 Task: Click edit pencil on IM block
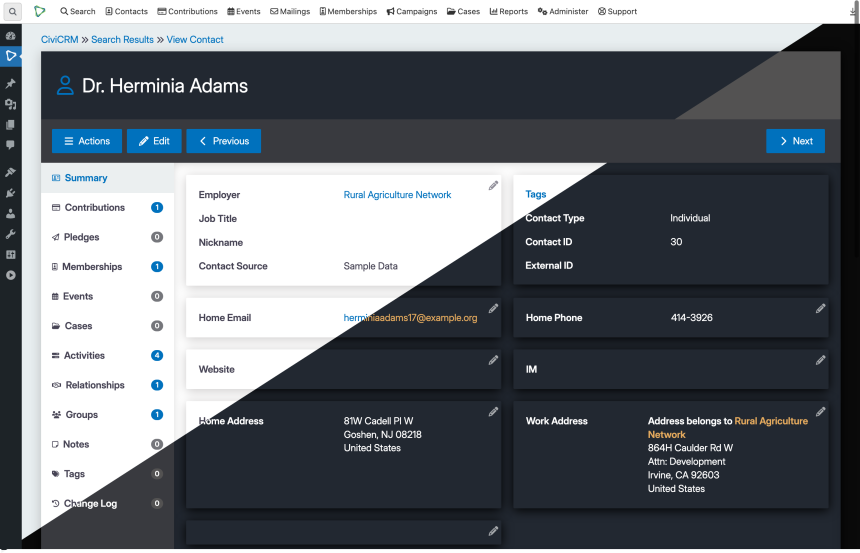point(820,360)
